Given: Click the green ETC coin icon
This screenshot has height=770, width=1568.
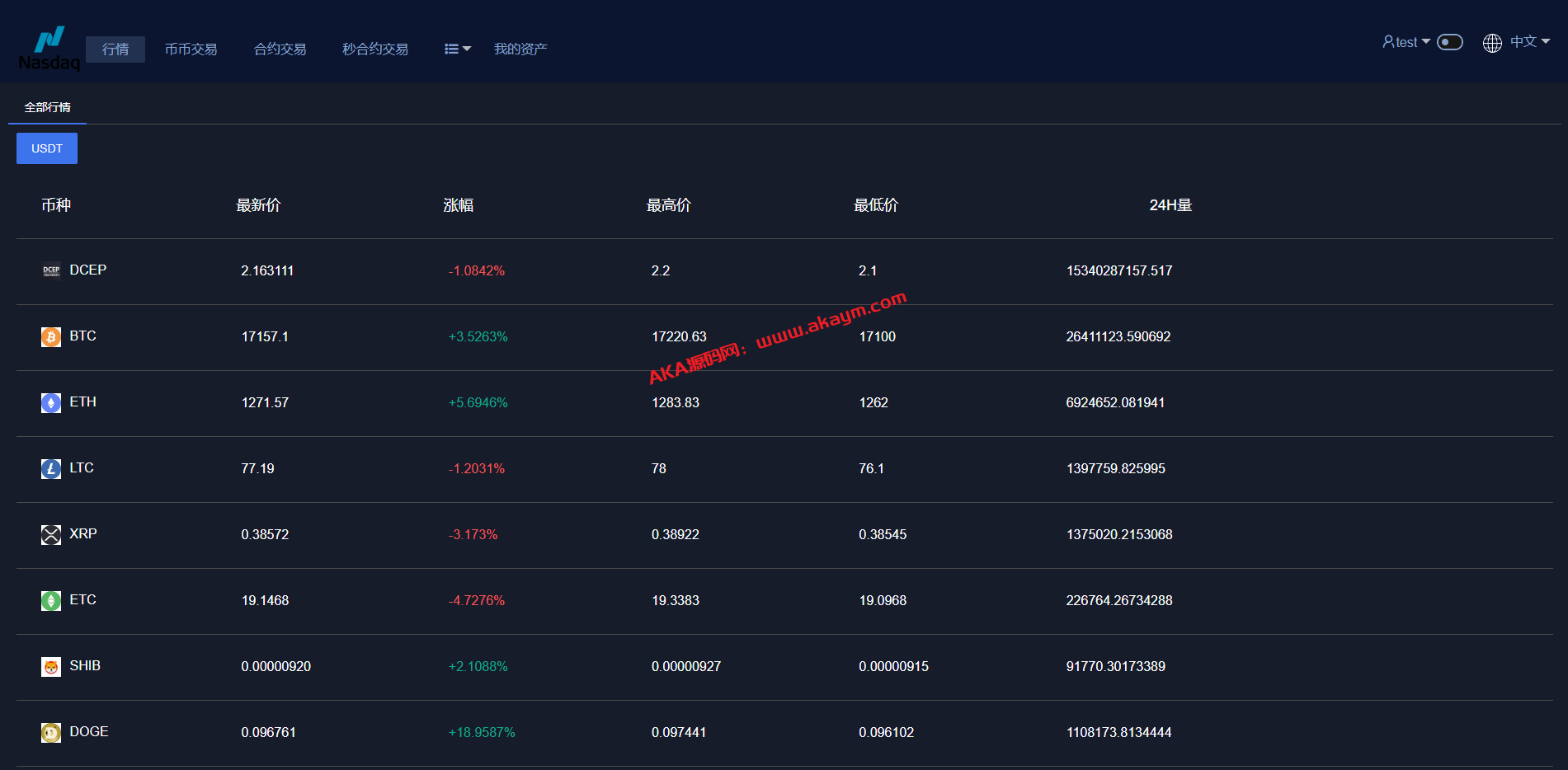Looking at the screenshot, I should 51,600.
